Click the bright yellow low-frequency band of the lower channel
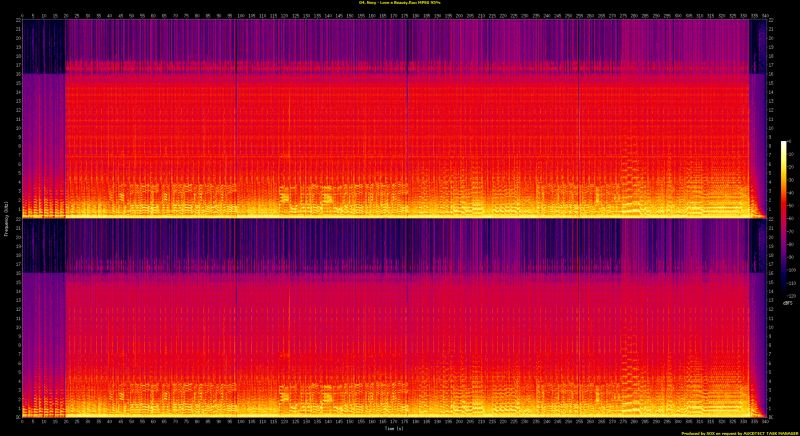 tap(400, 411)
